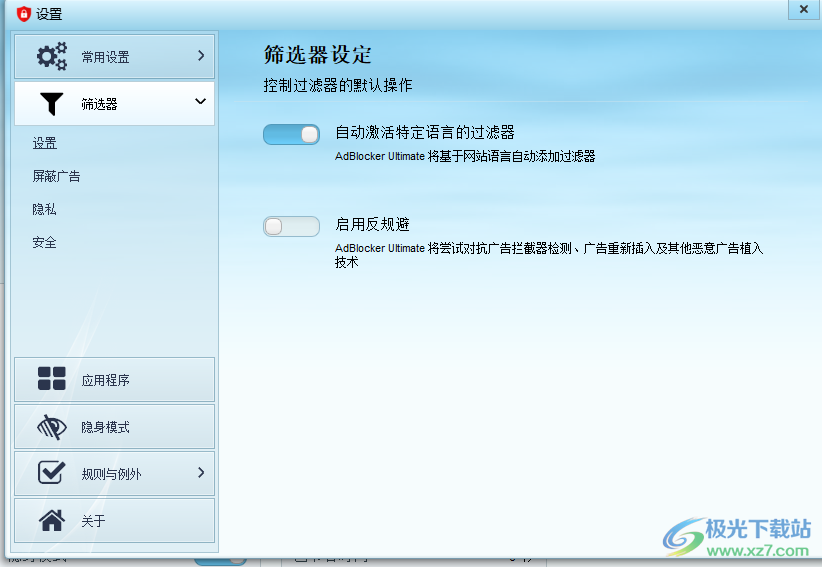Viewport: 822px width, 567px height.
Task: Click the crossed-eye 隐身模式 icon
Action: (x=52, y=427)
